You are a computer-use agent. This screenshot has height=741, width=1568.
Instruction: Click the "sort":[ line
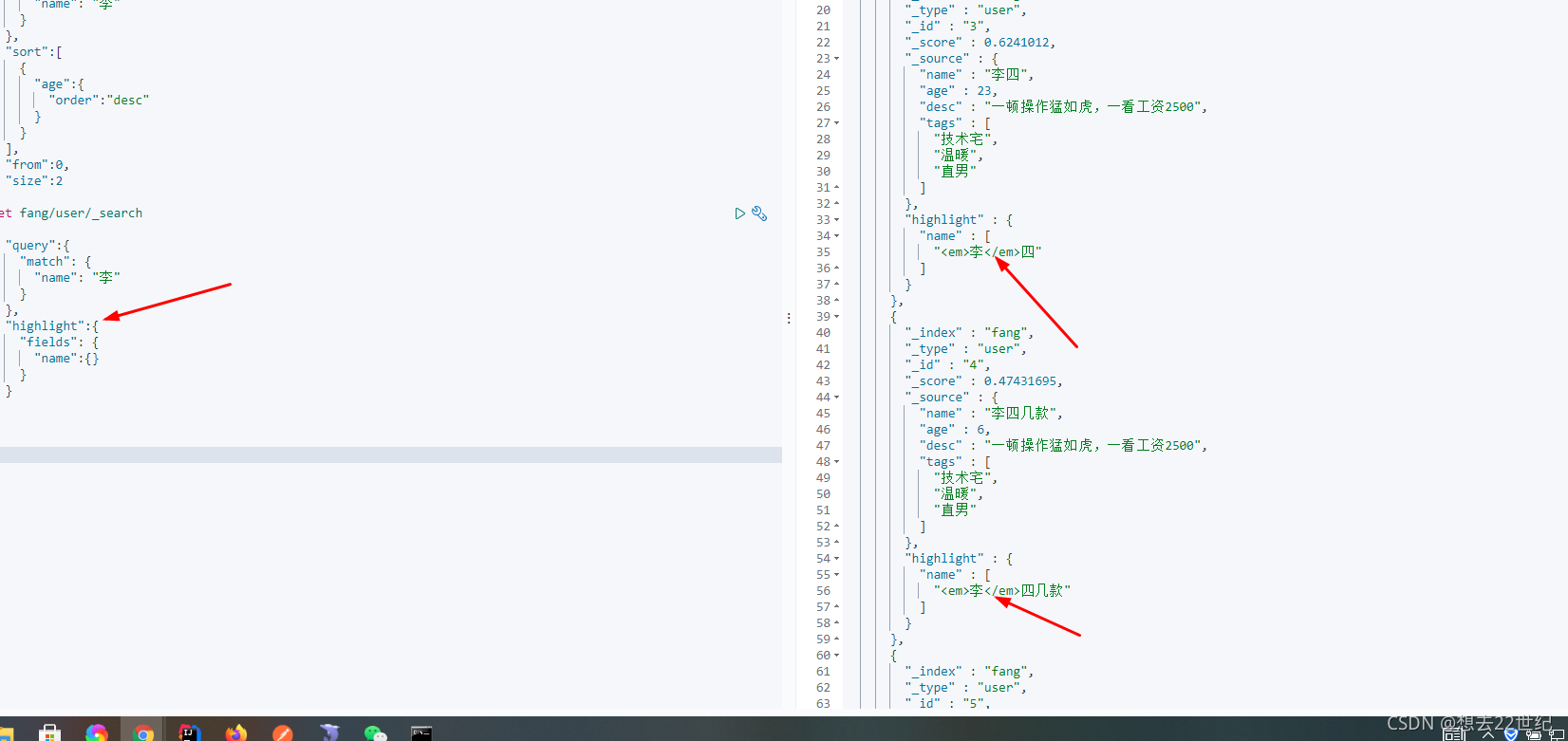coord(34,52)
